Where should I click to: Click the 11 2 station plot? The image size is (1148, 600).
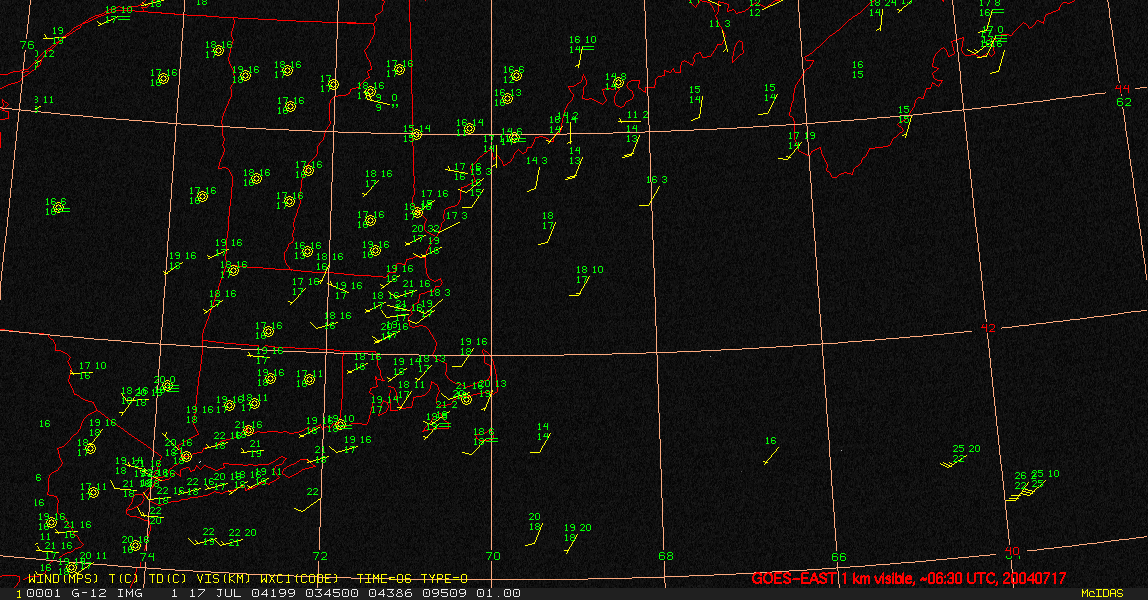(x=638, y=115)
